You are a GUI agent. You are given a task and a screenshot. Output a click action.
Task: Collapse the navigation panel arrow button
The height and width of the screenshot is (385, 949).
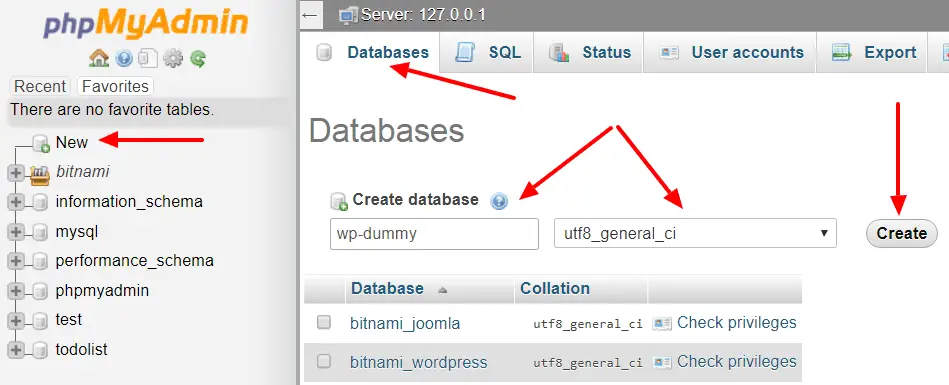[310, 15]
